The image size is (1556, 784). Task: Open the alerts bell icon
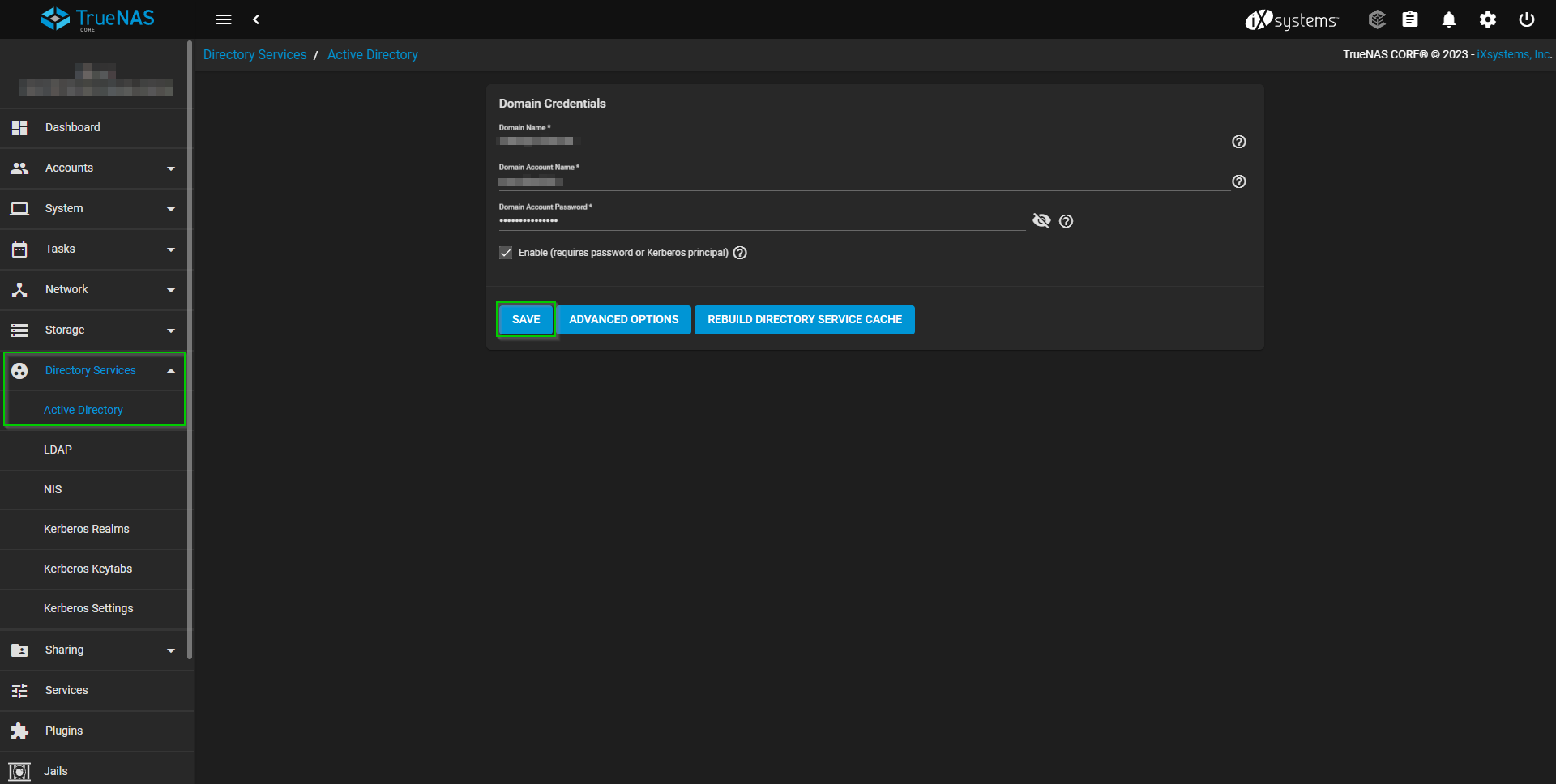pyautogui.click(x=1449, y=19)
